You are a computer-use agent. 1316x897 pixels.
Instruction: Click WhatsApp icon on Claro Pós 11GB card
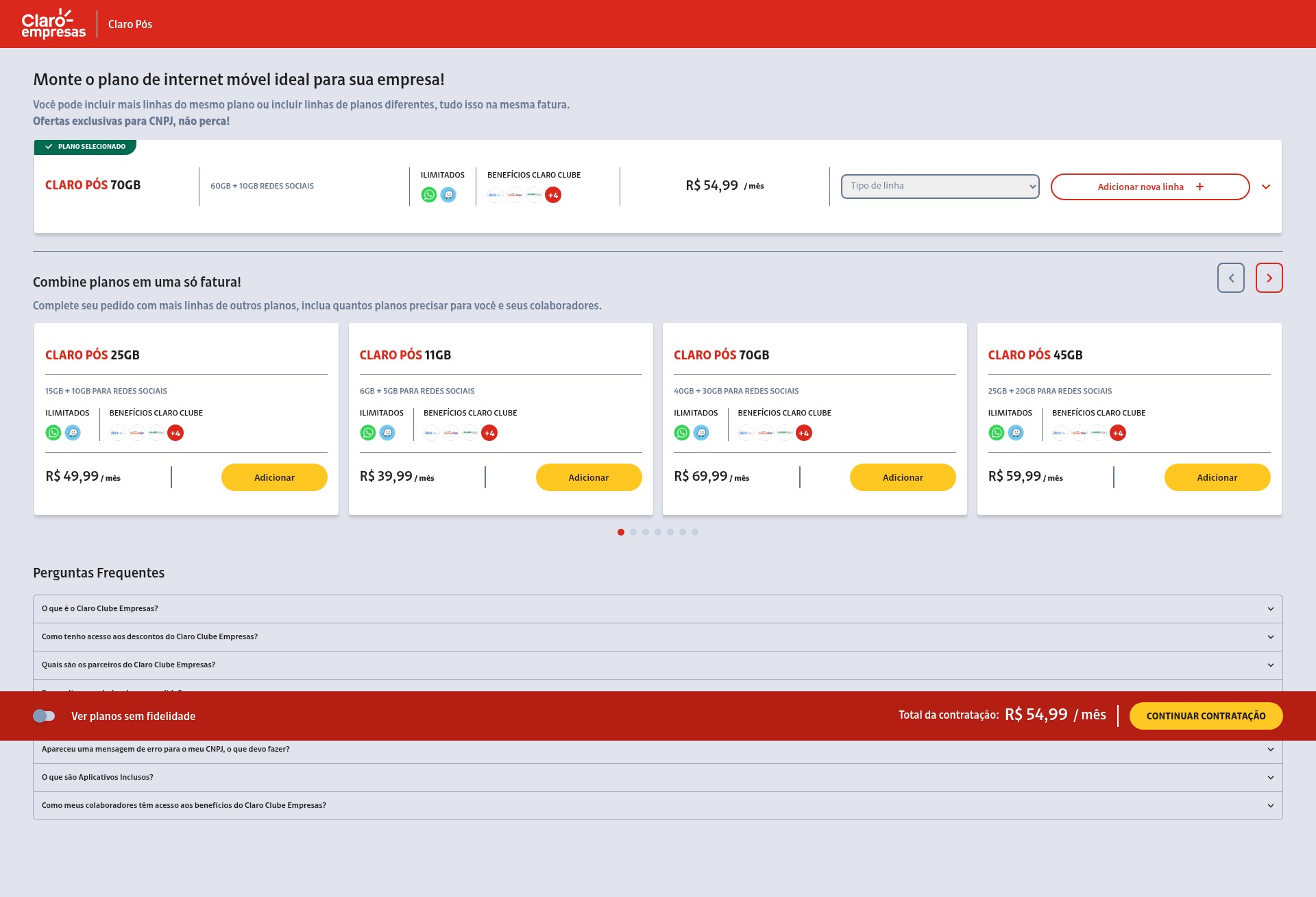(x=368, y=433)
